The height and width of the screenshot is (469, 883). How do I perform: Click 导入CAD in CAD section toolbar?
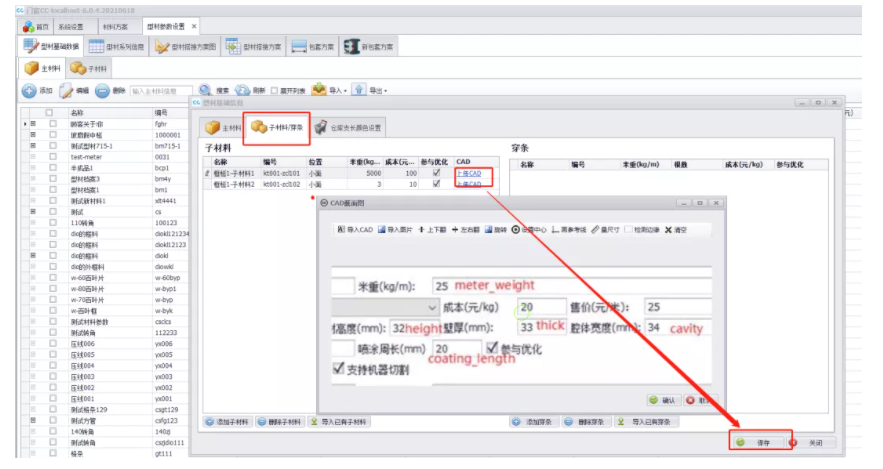pyautogui.click(x=354, y=229)
